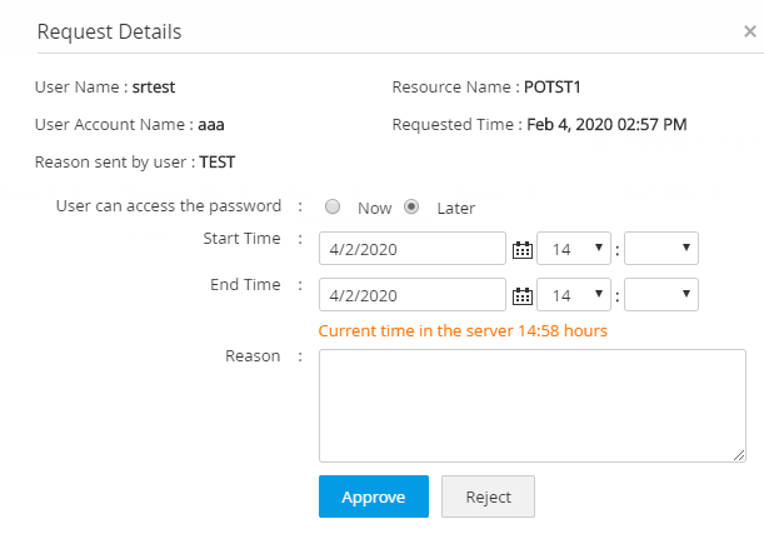Click the "Now" option label text
764x539 pixels.
[375, 208]
